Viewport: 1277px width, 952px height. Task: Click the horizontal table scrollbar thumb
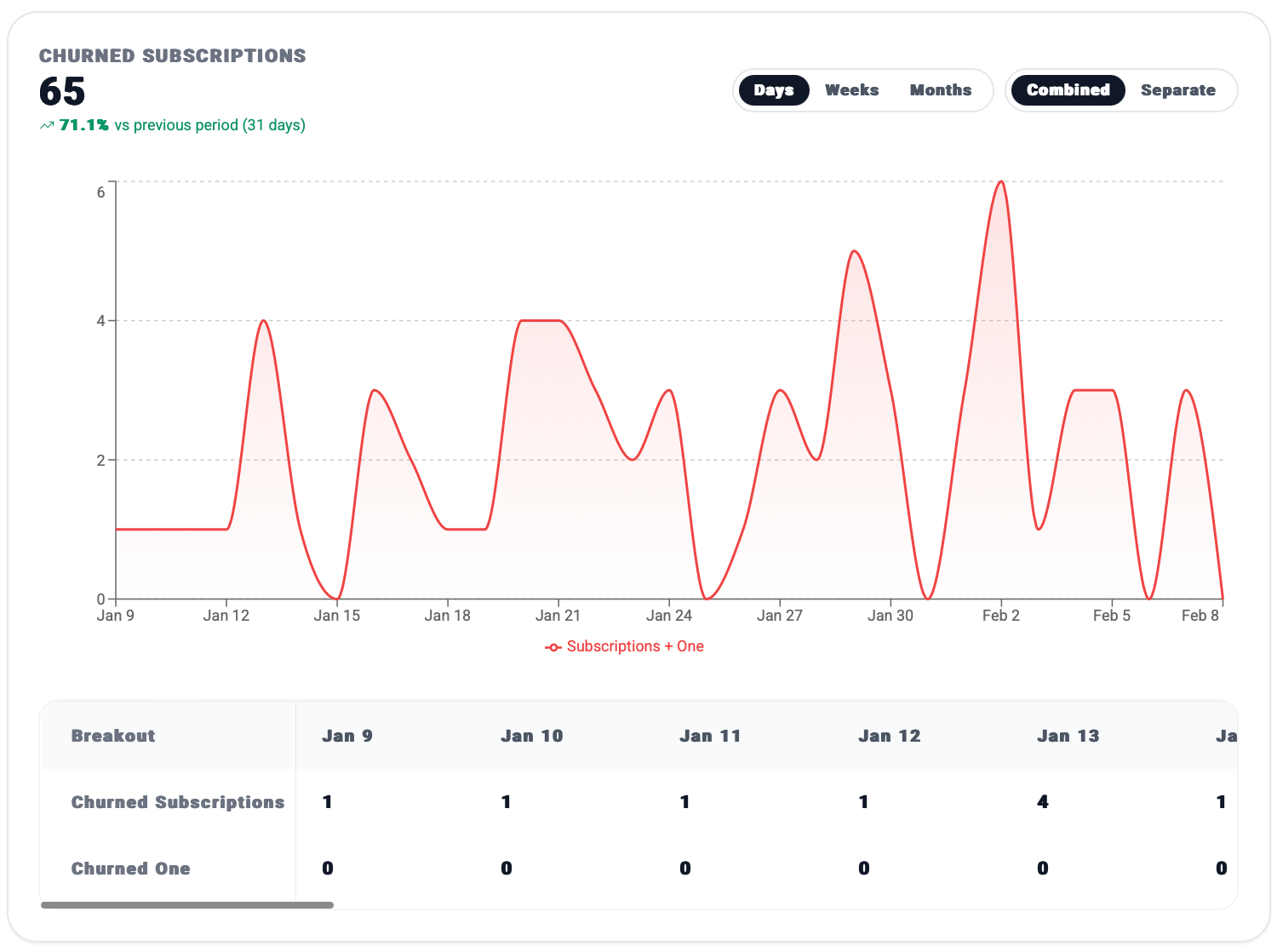click(x=187, y=905)
